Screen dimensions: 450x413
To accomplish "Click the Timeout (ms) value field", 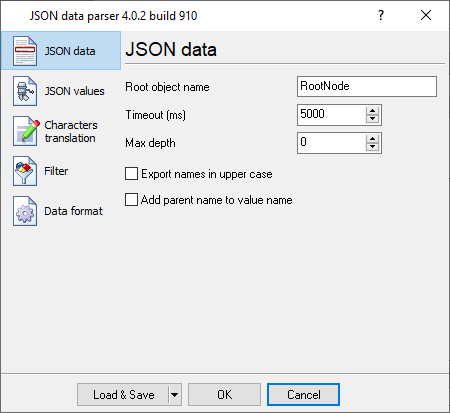I will click(x=331, y=115).
